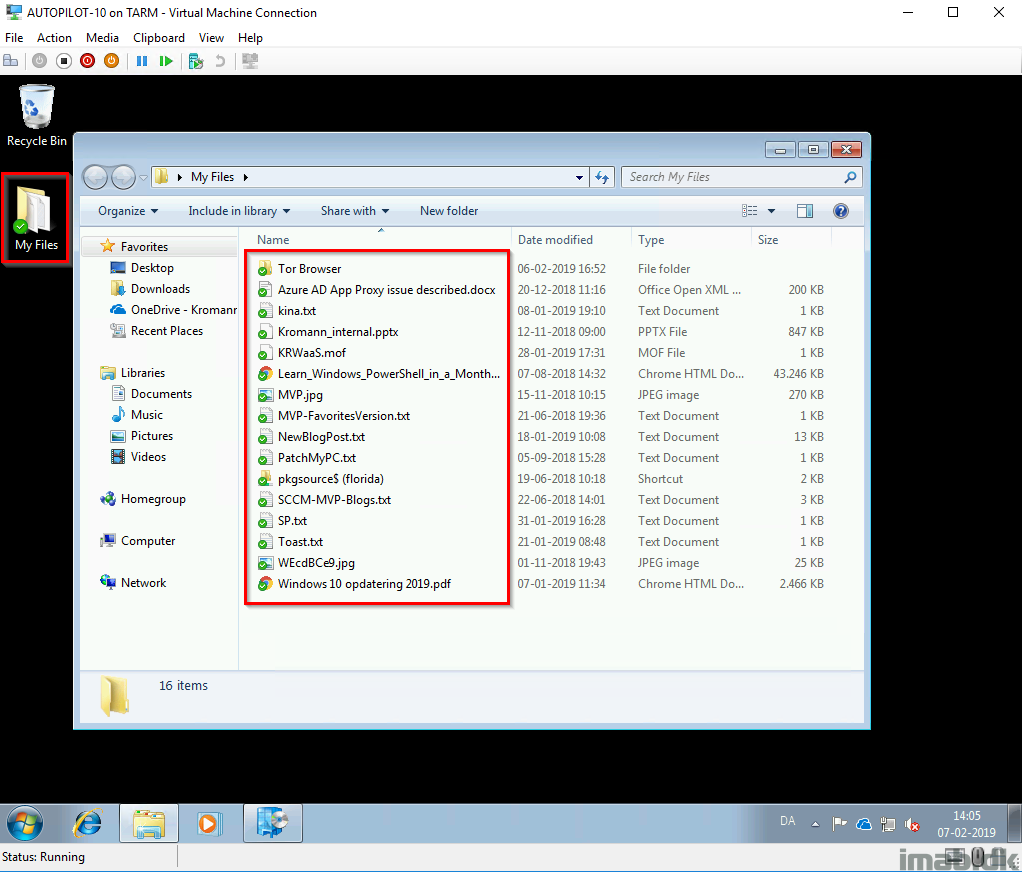Image resolution: width=1022 pixels, height=872 pixels.
Task: Select Favorites in the navigation pane
Action: pos(144,246)
